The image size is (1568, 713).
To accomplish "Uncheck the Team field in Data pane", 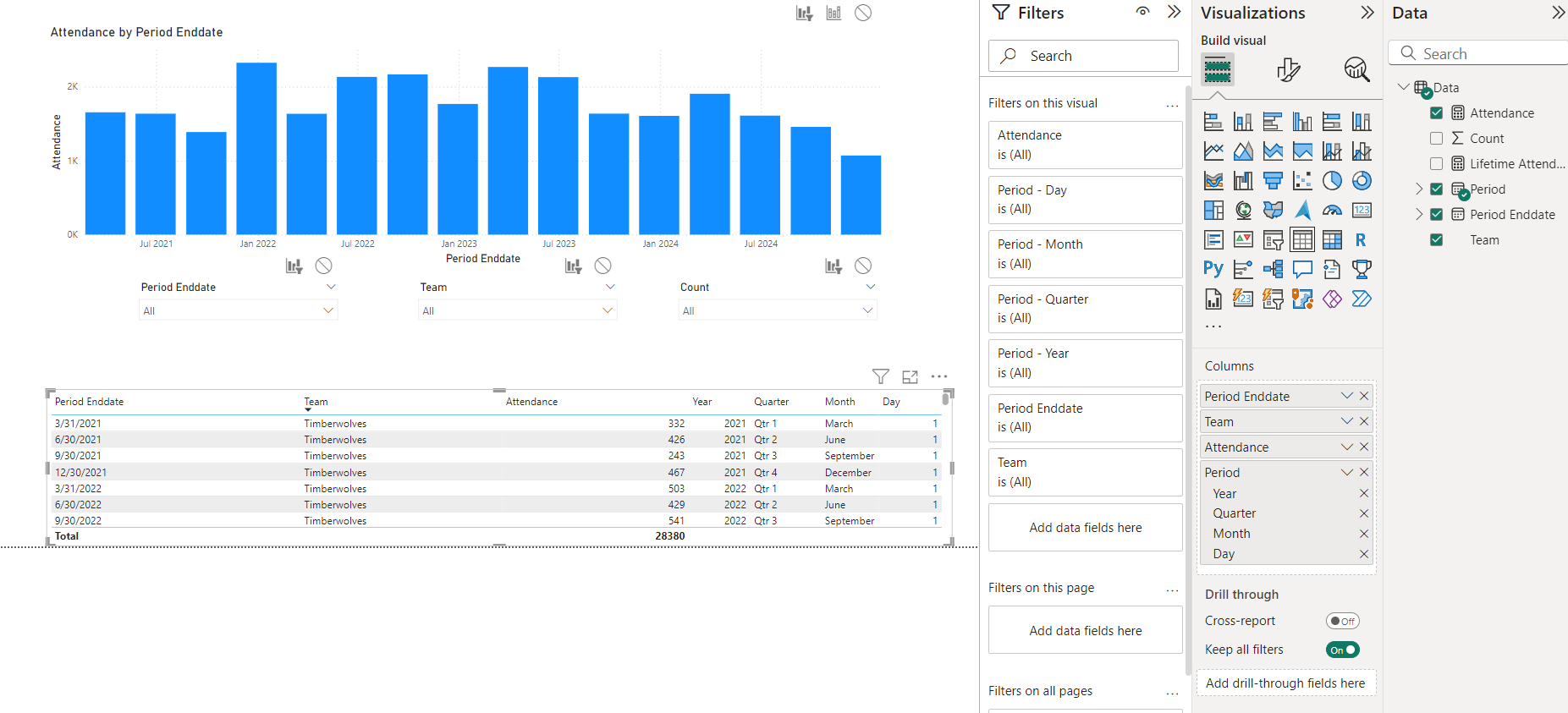I will click(x=1436, y=240).
